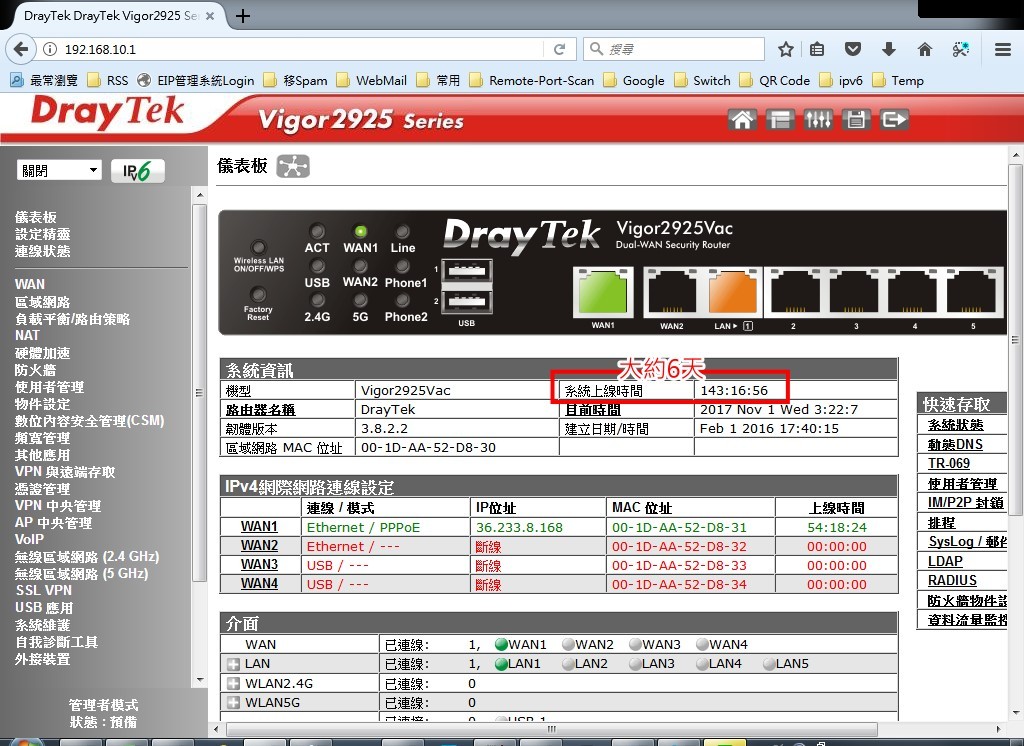1024x746 pixels.
Task: Click the USB port 1 on router image
Action: click(466, 270)
